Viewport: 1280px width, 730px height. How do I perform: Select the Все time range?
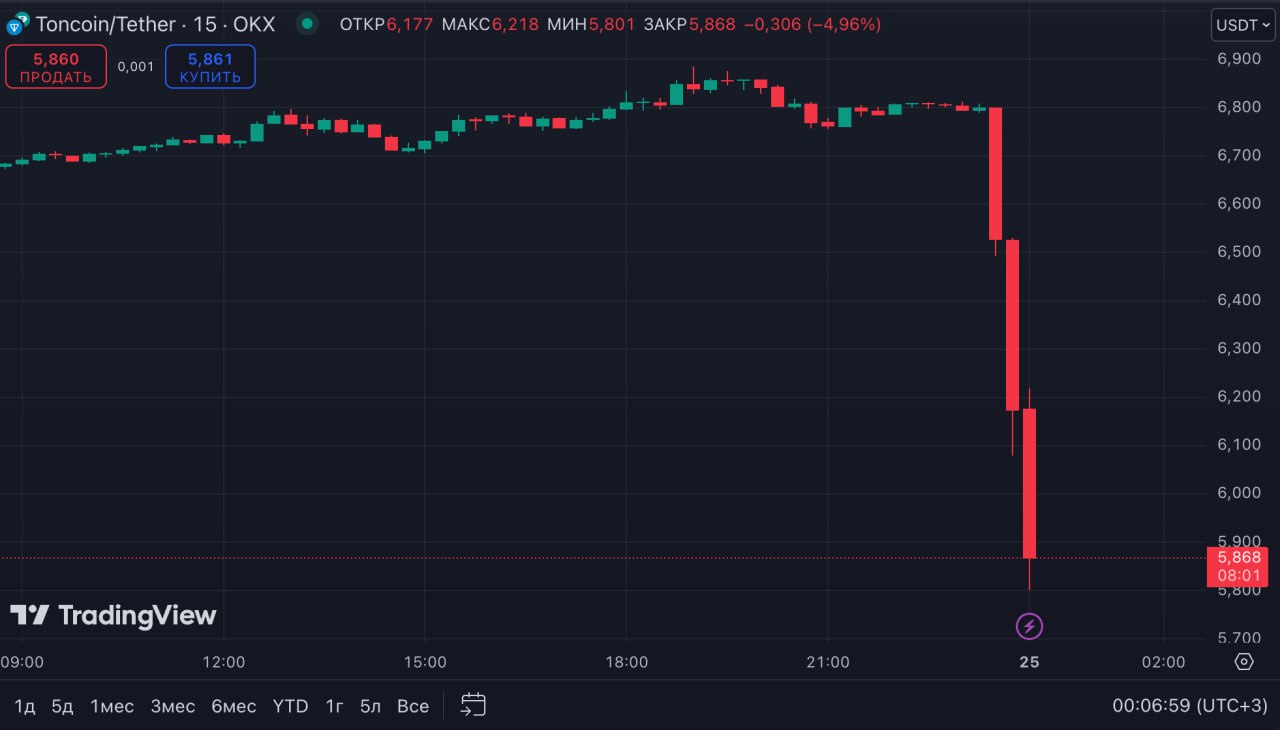click(413, 706)
